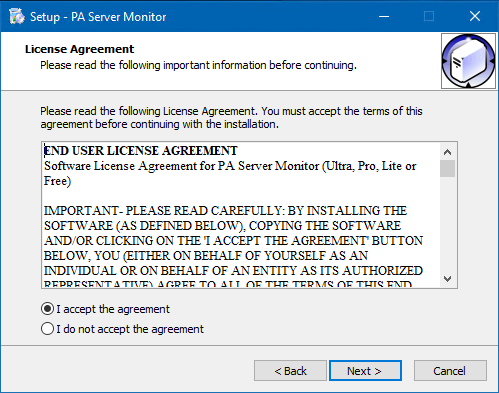Click the 'IMPORTANT- PLEASE READ CAREFULLY' line
The image size is (499, 393).
pos(225,211)
